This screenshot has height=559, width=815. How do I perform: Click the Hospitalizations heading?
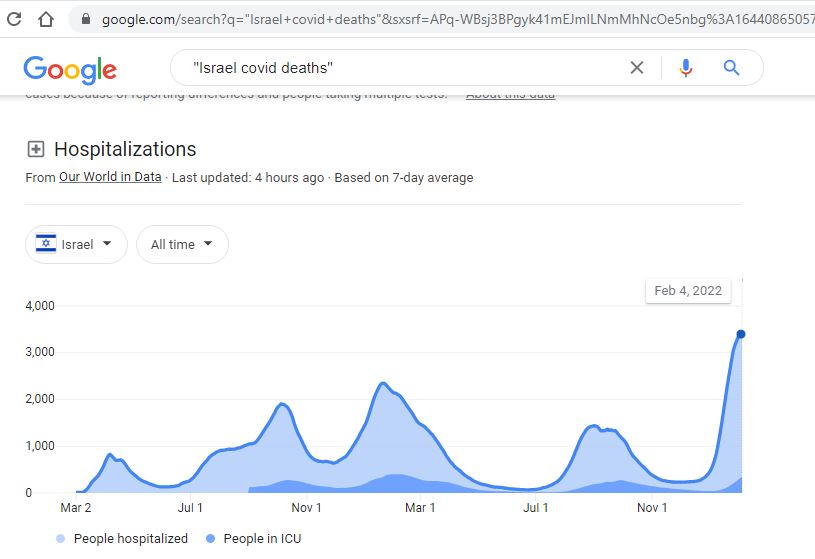[x=125, y=149]
